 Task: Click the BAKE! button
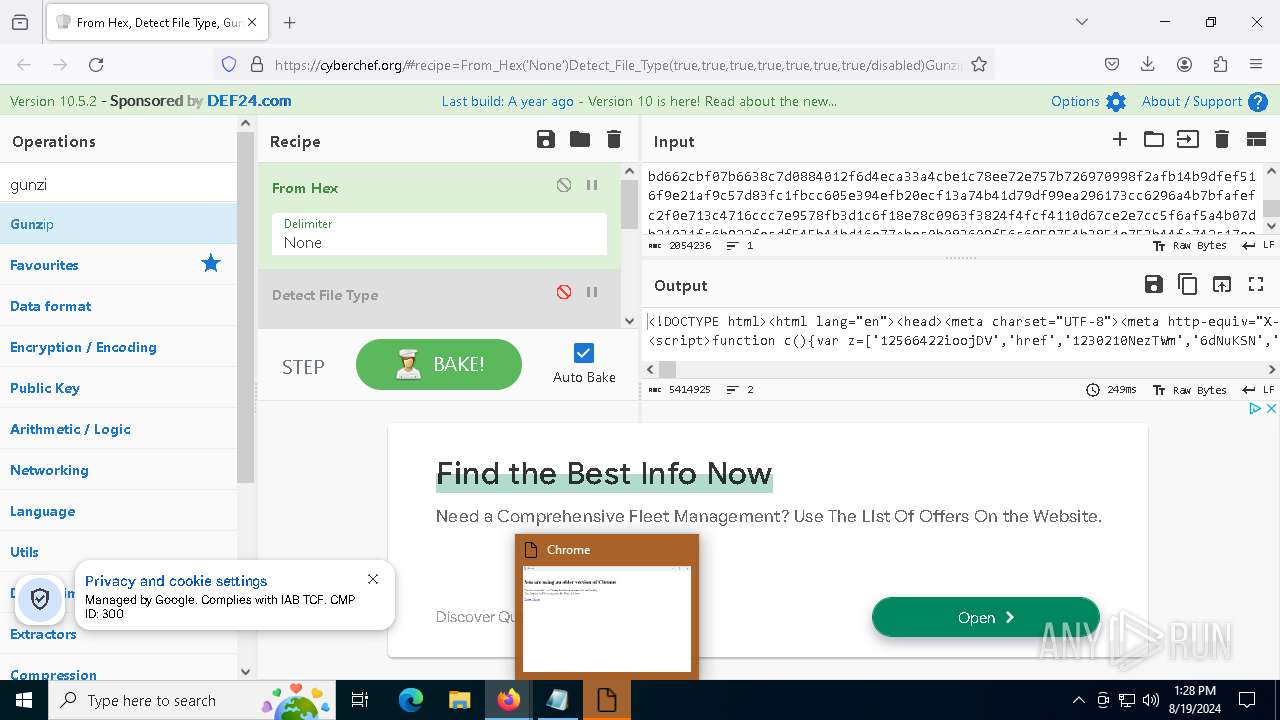[x=439, y=364]
